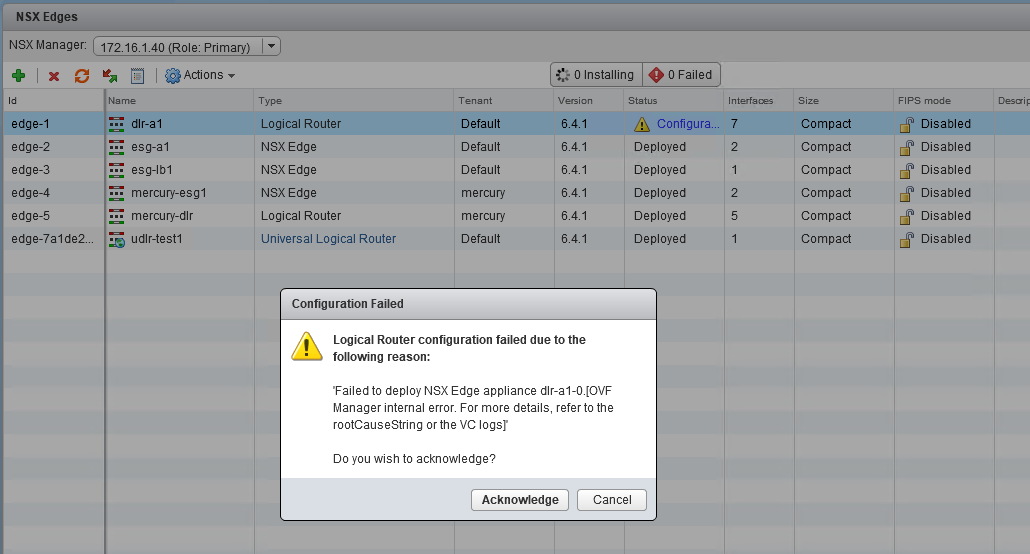The image size is (1030, 554).
Task: Click the Acknowledge button
Action: tap(520, 500)
